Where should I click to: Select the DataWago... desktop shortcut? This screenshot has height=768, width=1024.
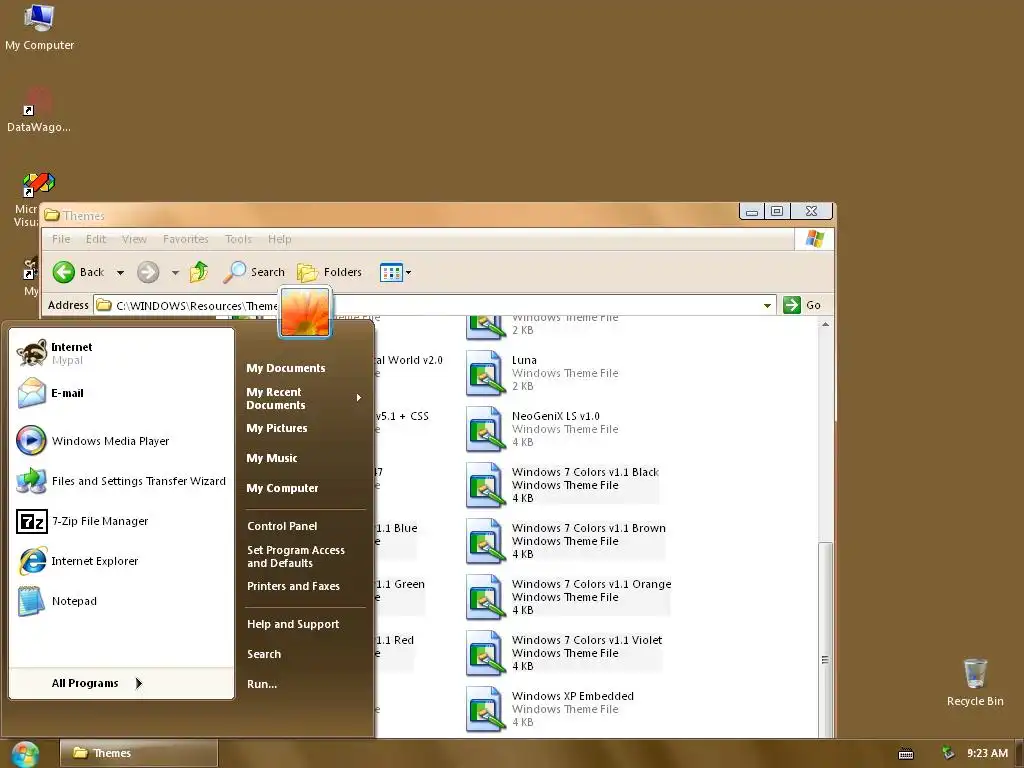tap(39, 110)
